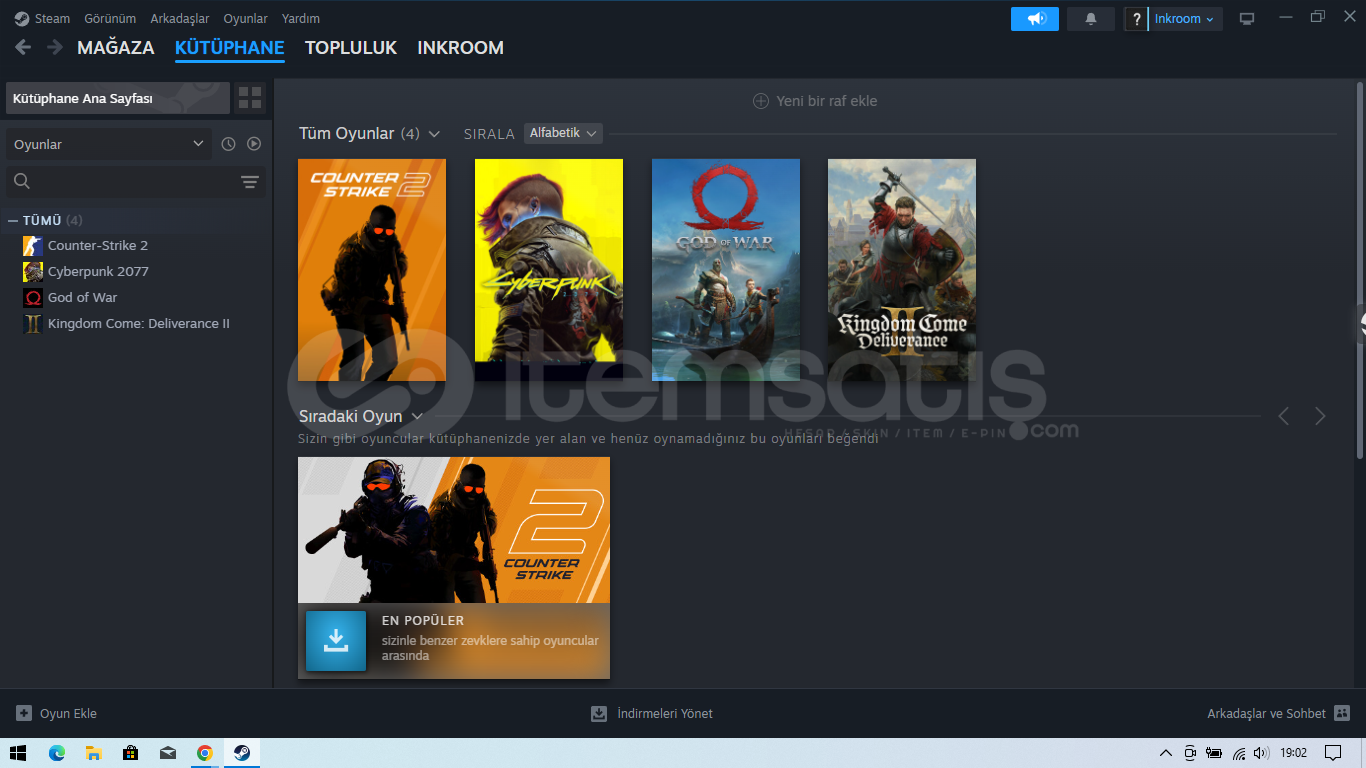Image resolution: width=1366 pixels, height=768 pixels.
Task: Go to the TOPLULUK tab
Action: point(351,47)
